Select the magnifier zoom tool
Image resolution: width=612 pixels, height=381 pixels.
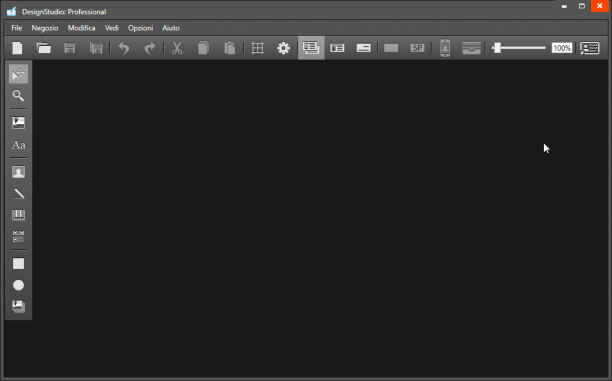(x=18, y=96)
